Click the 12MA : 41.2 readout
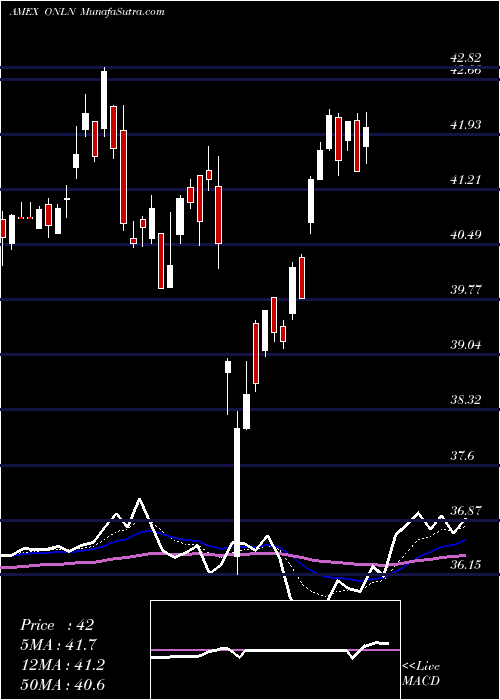The width and height of the screenshot is (500, 700). click(x=62, y=665)
